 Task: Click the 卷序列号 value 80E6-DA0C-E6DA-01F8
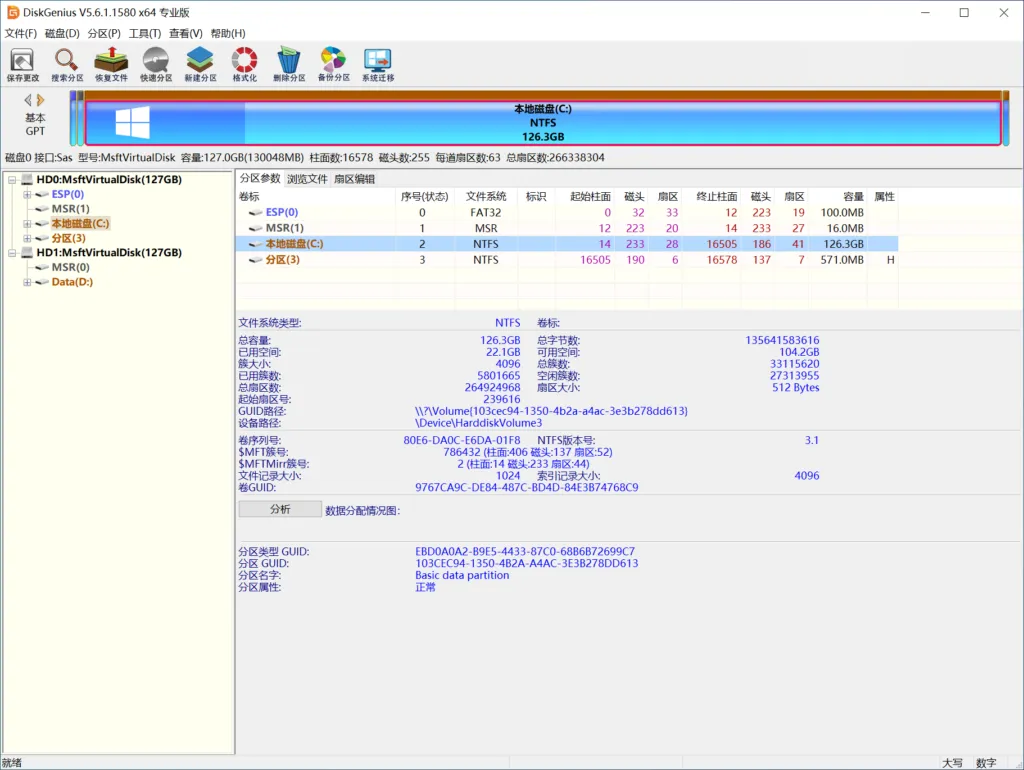(x=462, y=440)
